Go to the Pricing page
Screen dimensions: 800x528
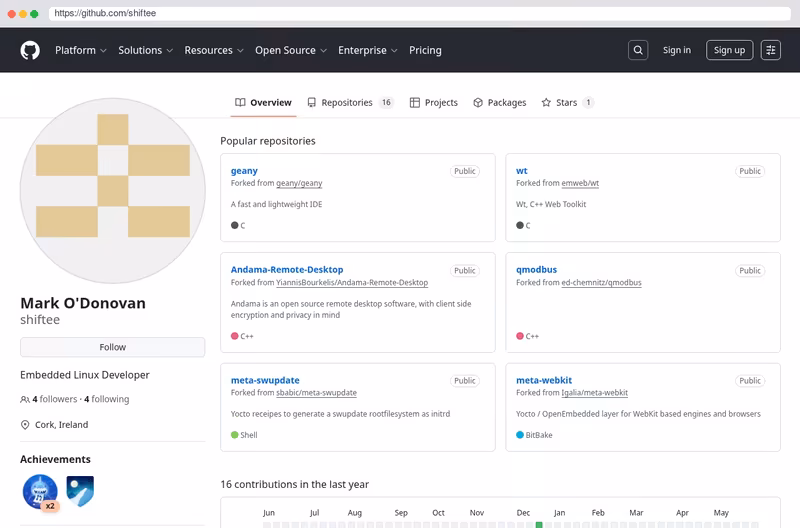coord(425,50)
